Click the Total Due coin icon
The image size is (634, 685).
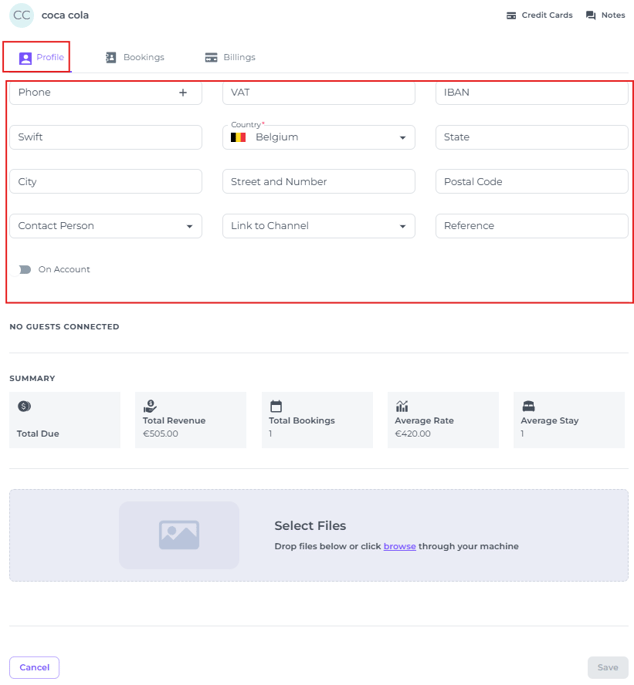pos(24,406)
